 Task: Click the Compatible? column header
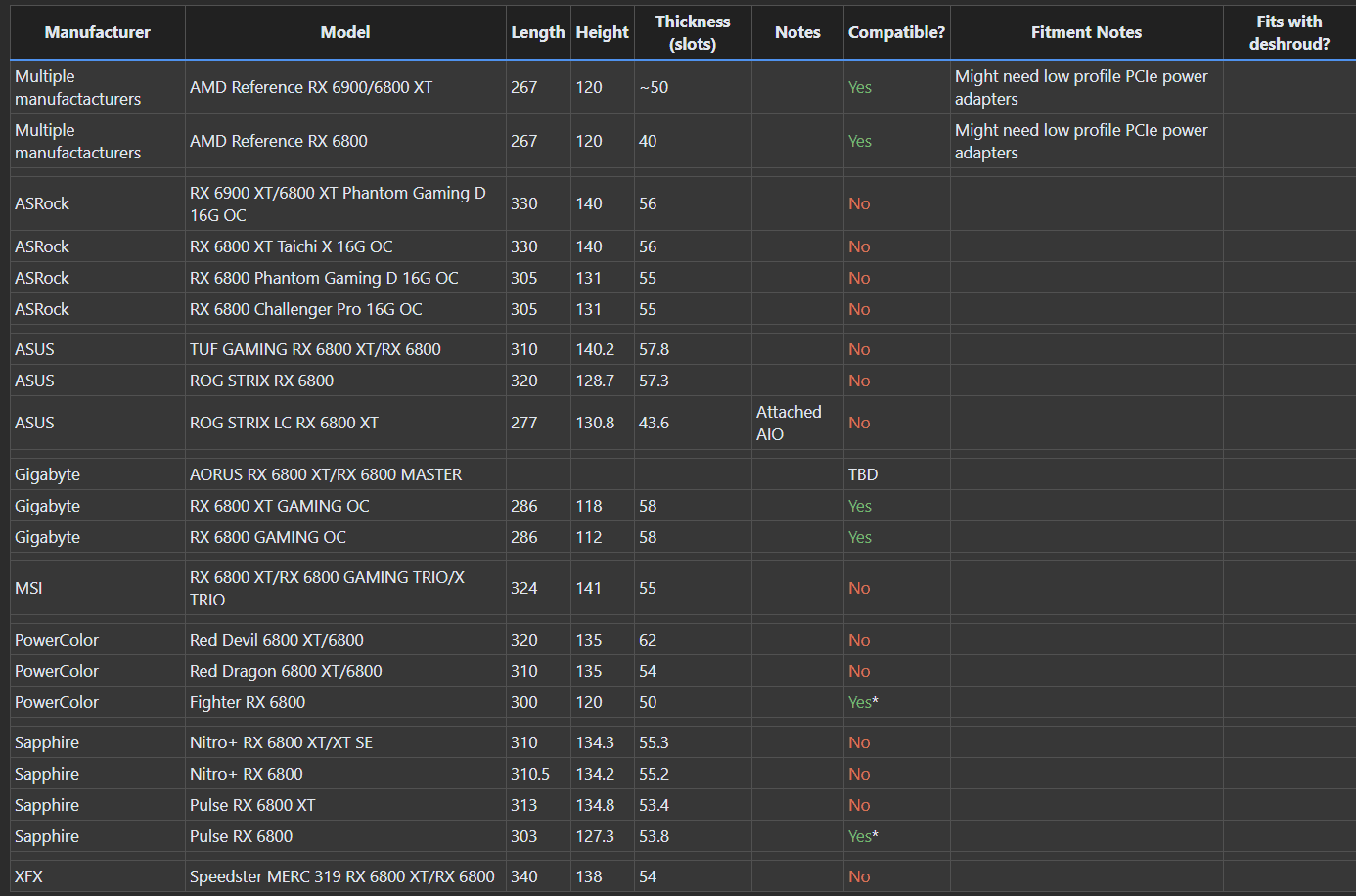coord(896,32)
